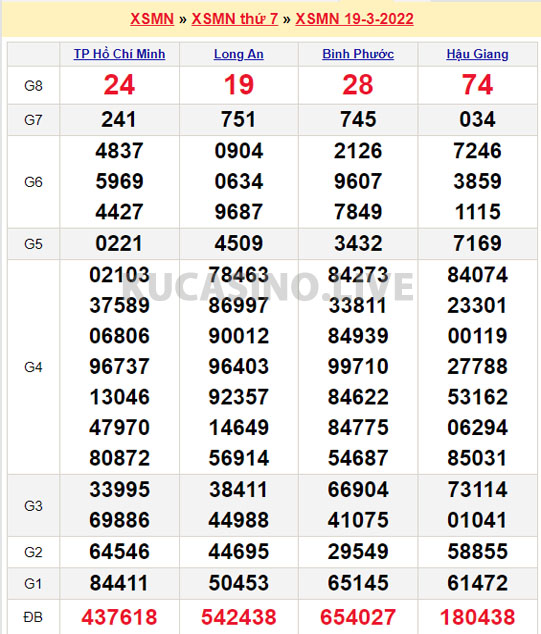The image size is (541, 634).
Task: Open the XSMN breadcrumb link
Action: (x=152, y=19)
